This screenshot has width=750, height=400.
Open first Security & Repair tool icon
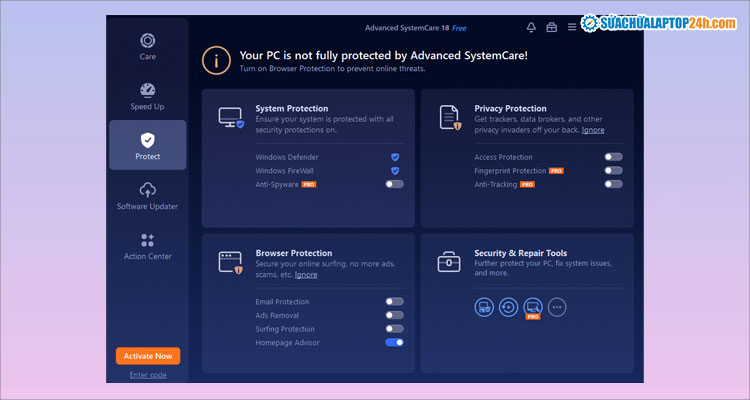[x=484, y=307]
